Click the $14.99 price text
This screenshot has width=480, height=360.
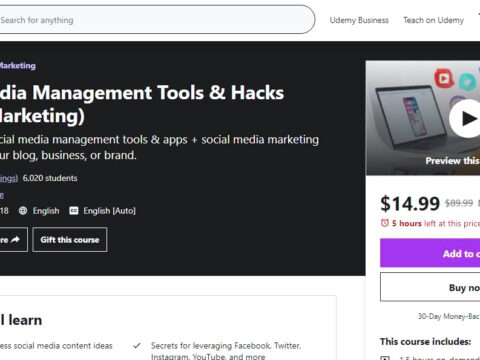pyautogui.click(x=410, y=204)
